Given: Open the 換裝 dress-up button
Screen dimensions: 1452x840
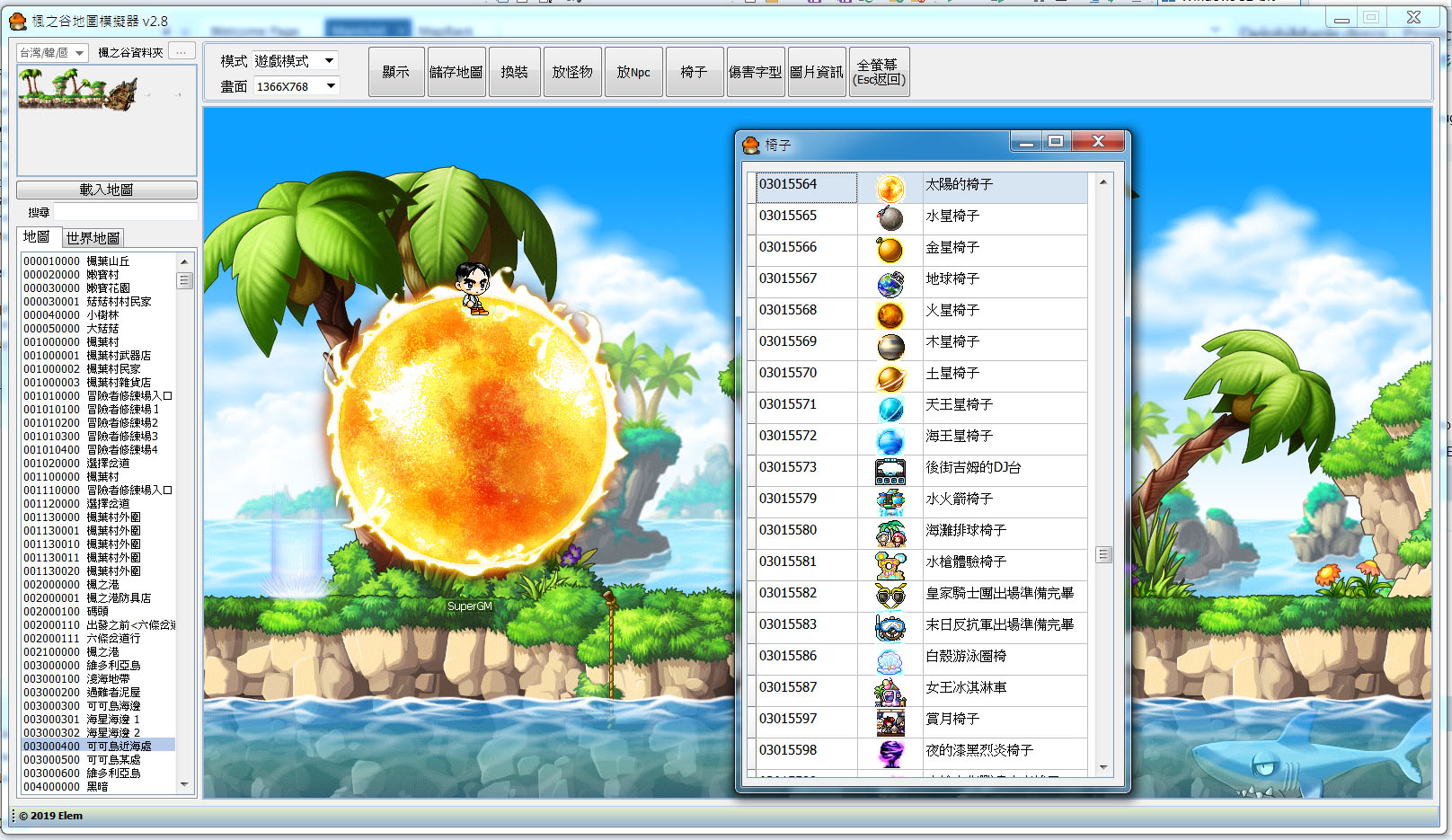Looking at the screenshot, I should point(515,72).
